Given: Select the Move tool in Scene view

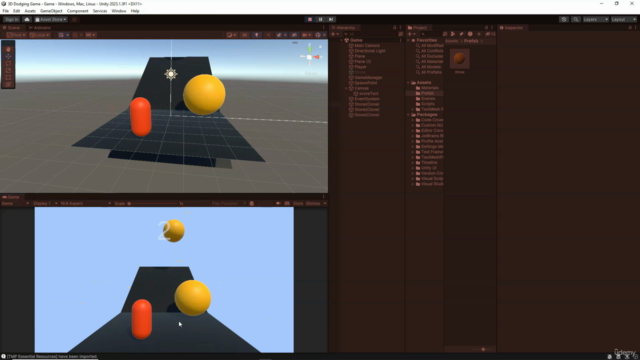Looking at the screenshot, I should pyautogui.click(x=8, y=56).
